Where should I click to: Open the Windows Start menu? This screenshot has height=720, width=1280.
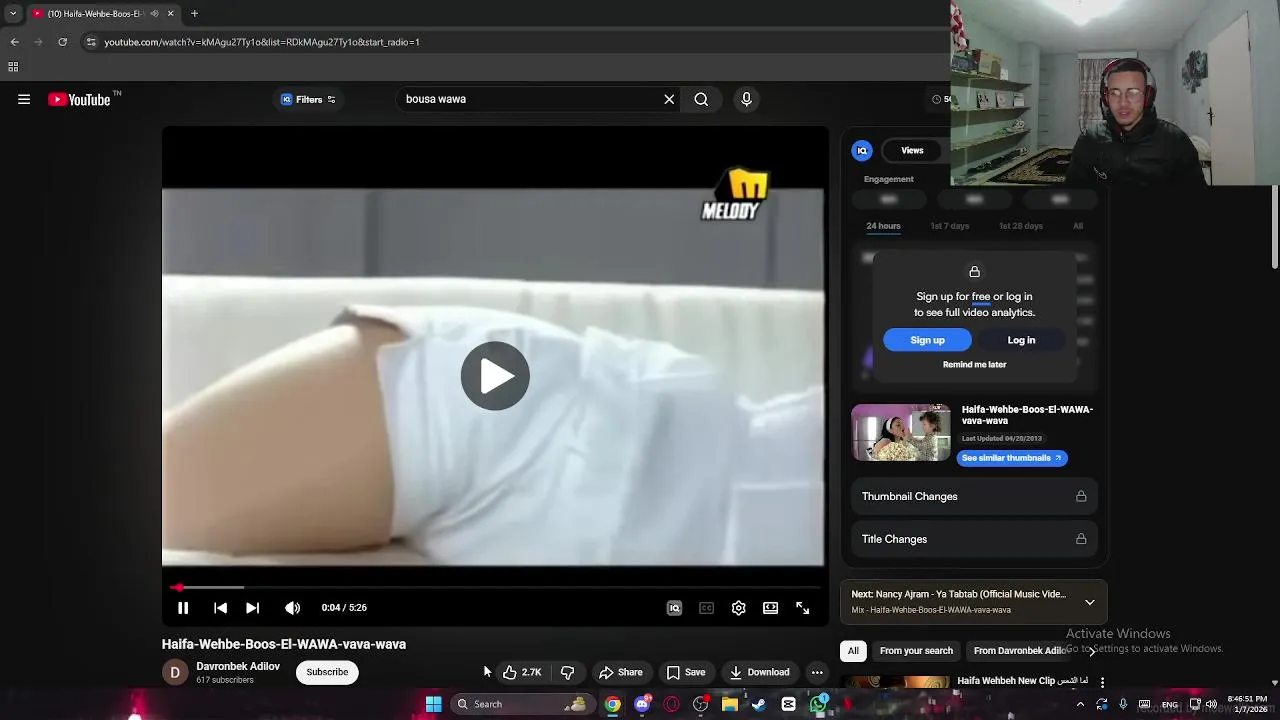pyautogui.click(x=434, y=704)
